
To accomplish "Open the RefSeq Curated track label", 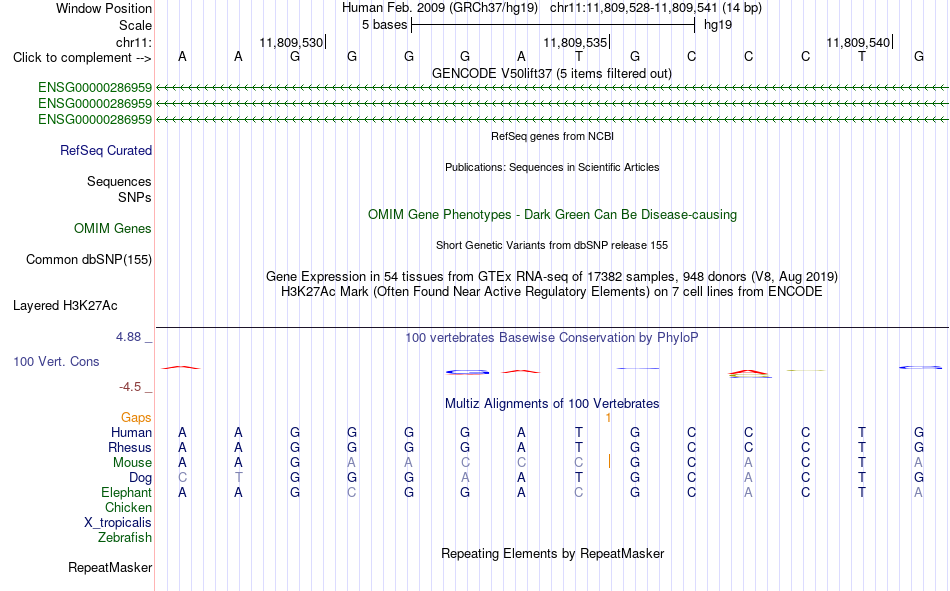I will click(x=105, y=150).
